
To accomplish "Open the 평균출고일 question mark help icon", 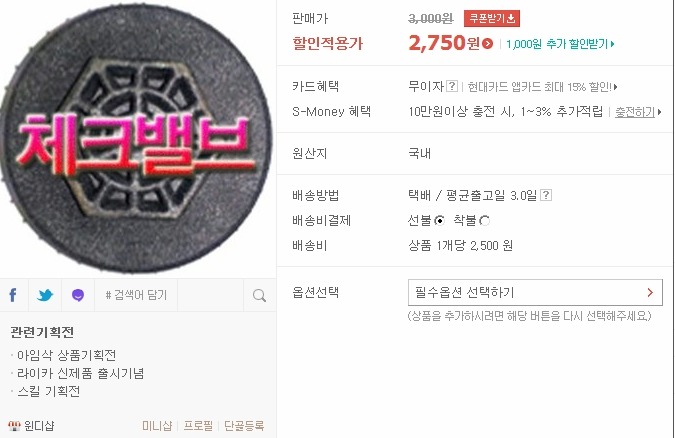I will 546,195.
